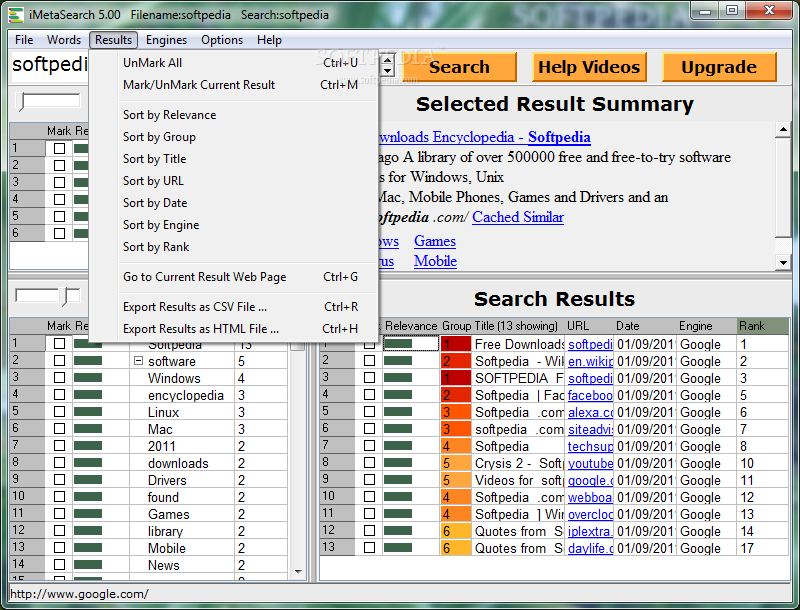
Task: Select Export Results as CSV File
Action: click(x=233, y=307)
